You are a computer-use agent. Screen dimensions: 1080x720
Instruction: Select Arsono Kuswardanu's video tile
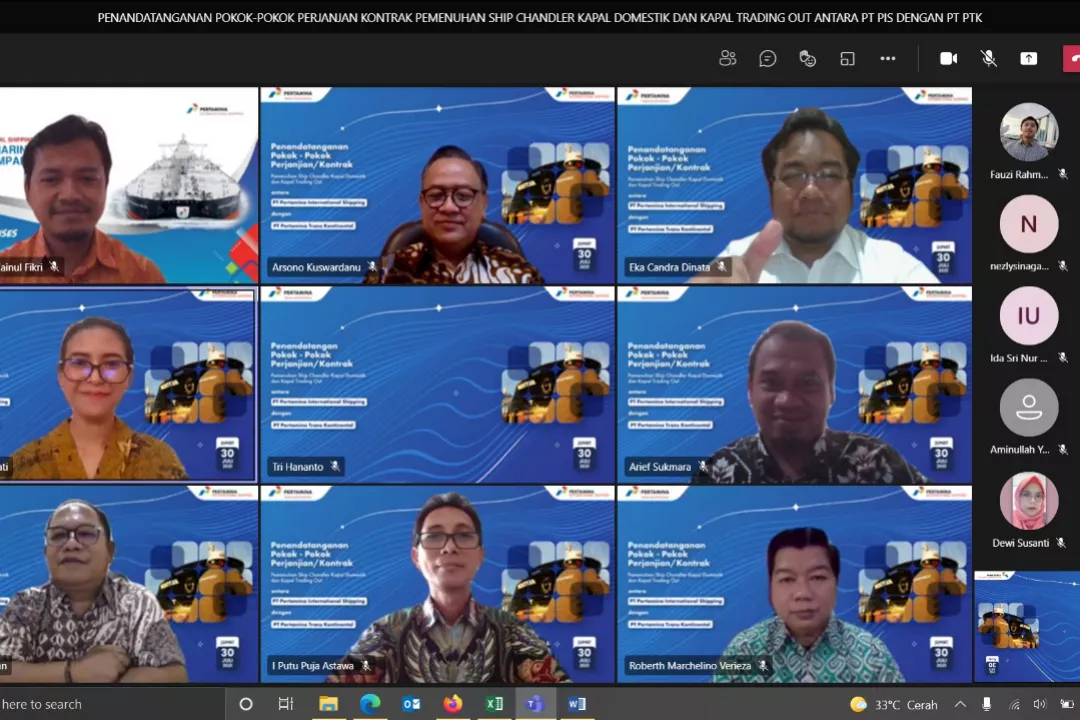(x=437, y=185)
